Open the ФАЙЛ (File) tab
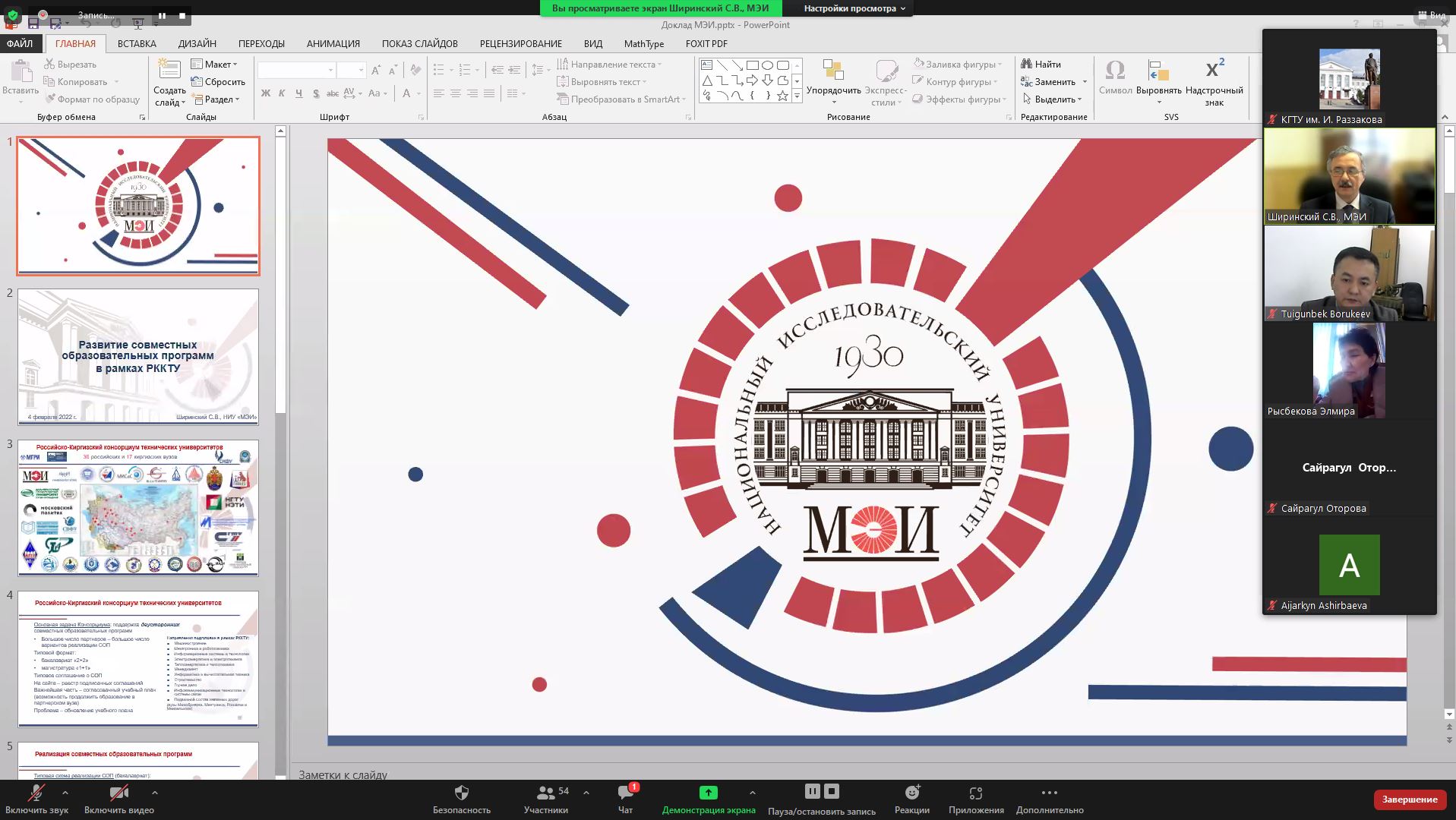The width and height of the screenshot is (1456, 820). tap(21, 44)
